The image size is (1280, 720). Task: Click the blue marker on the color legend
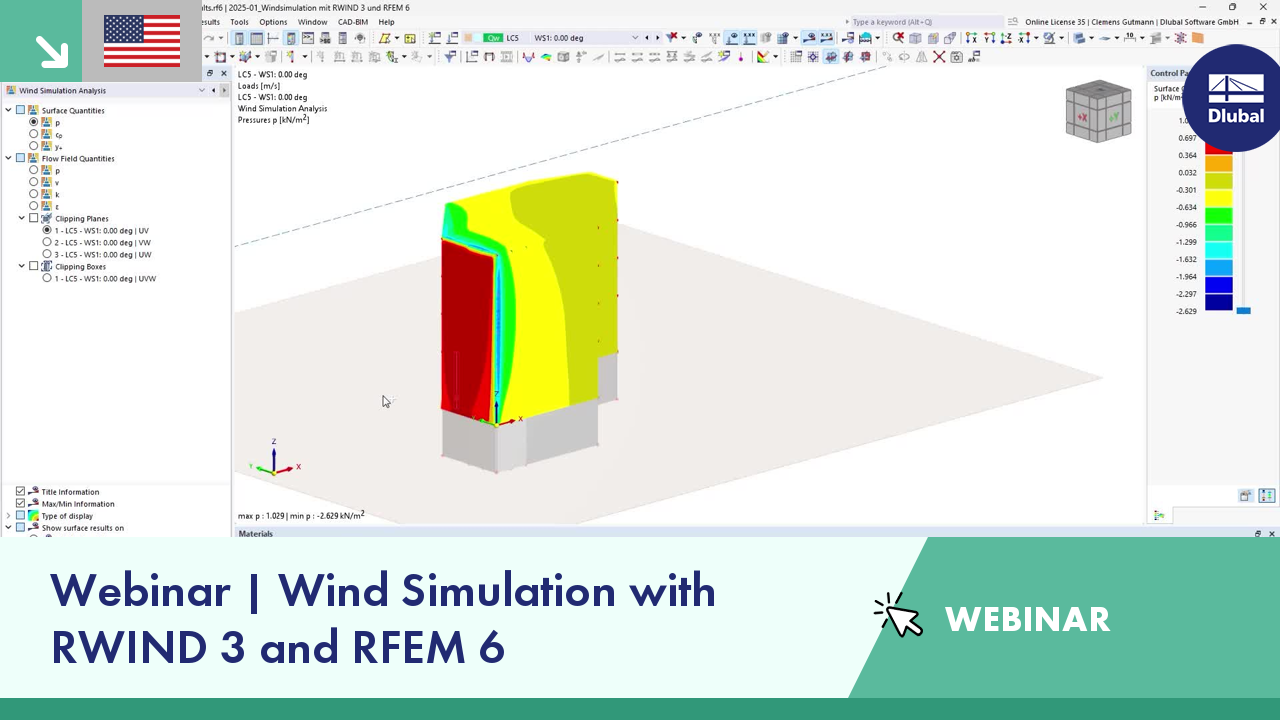pos(1244,310)
